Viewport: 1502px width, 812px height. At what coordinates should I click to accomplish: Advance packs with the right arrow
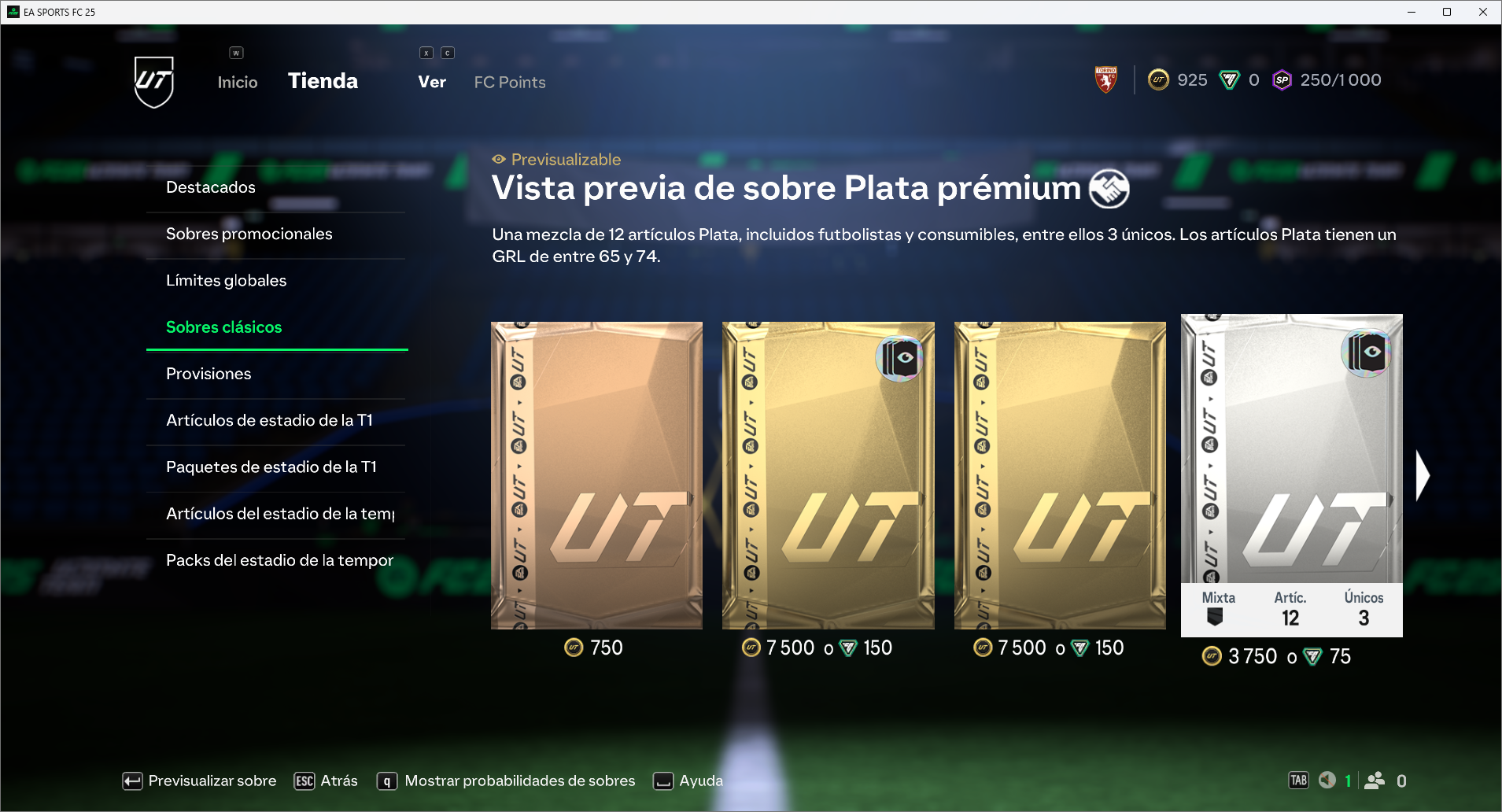pyautogui.click(x=1423, y=475)
